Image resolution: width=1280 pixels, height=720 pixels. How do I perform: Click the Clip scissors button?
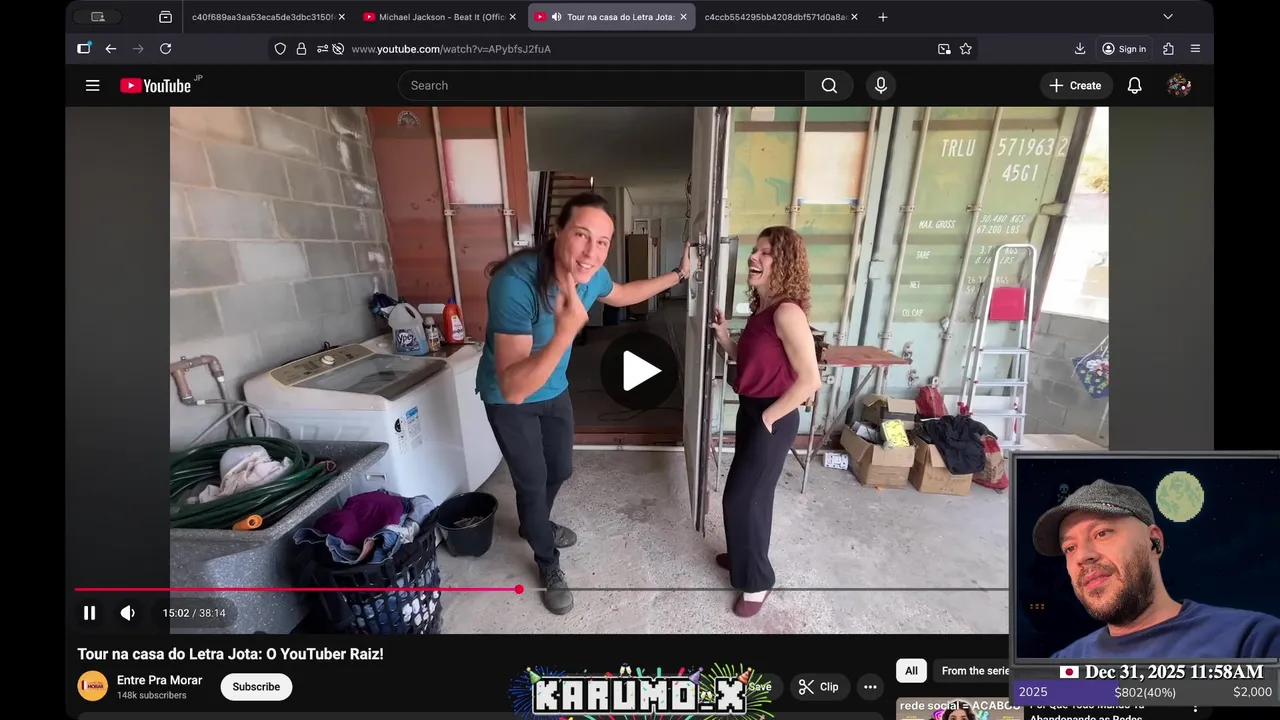pos(819,687)
